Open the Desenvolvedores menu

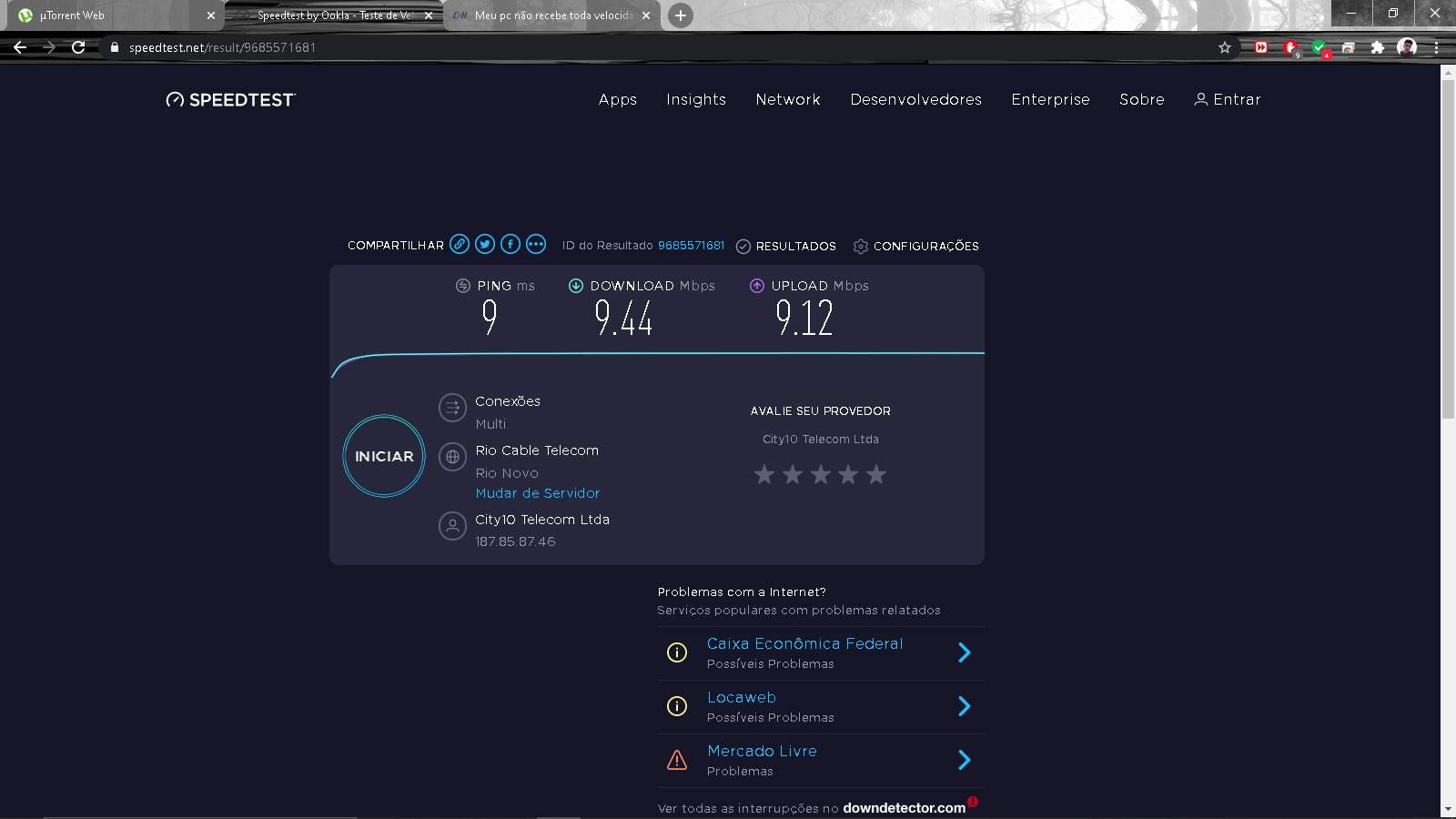916,100
